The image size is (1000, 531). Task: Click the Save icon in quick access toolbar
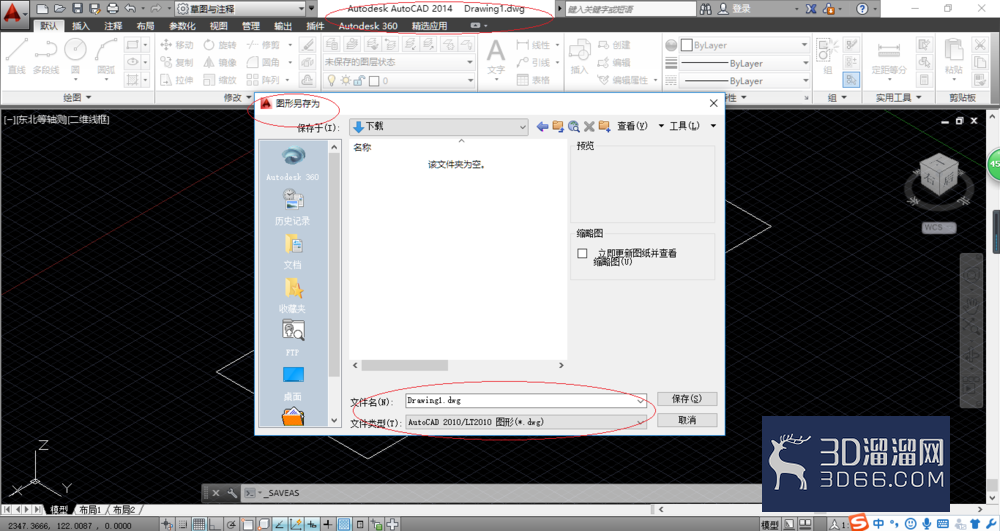pyautogui.click(x=77, y=9)
